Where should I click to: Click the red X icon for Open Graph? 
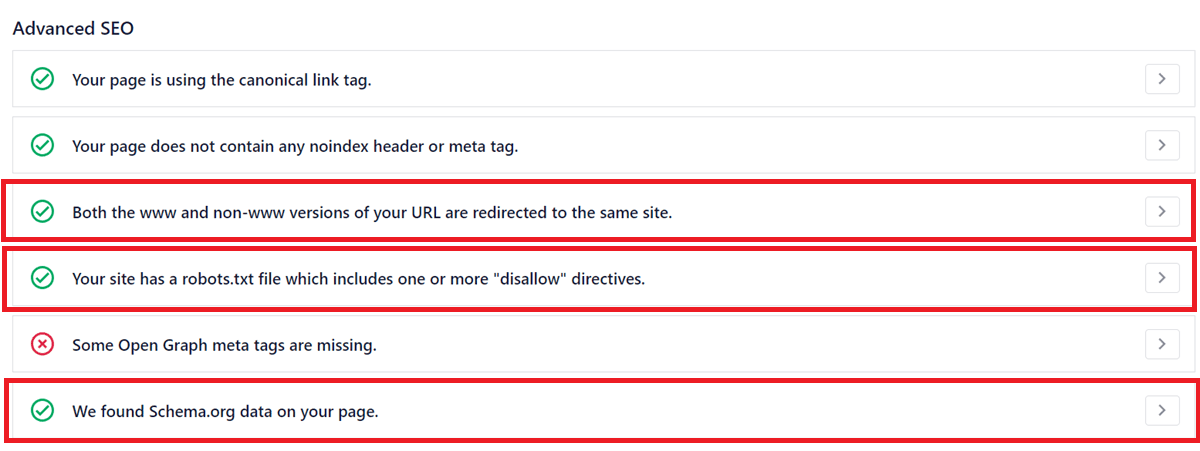[x=42, y=345]
